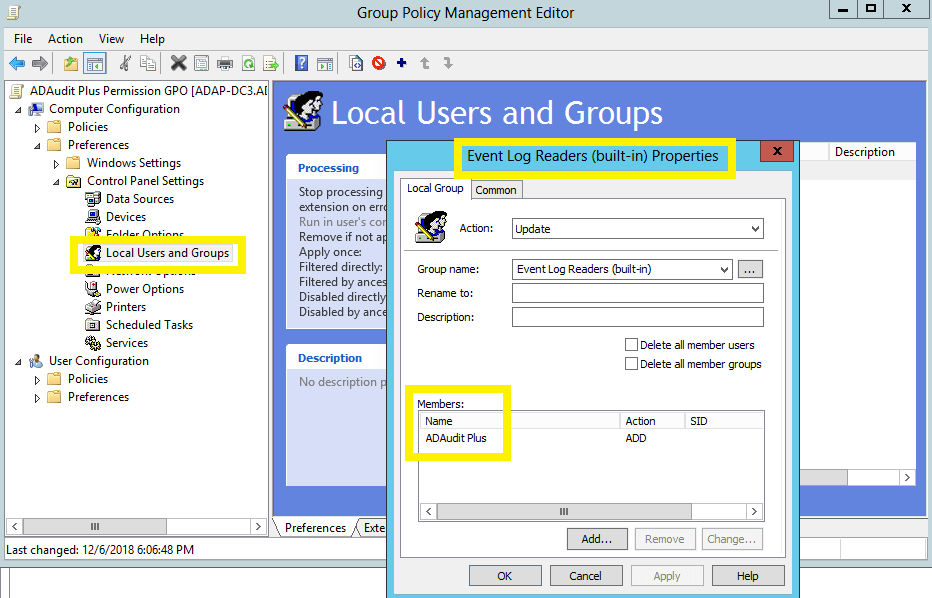Open the Action menu
The height and width of the screenshot is (598, 932).
click(65, 38)
